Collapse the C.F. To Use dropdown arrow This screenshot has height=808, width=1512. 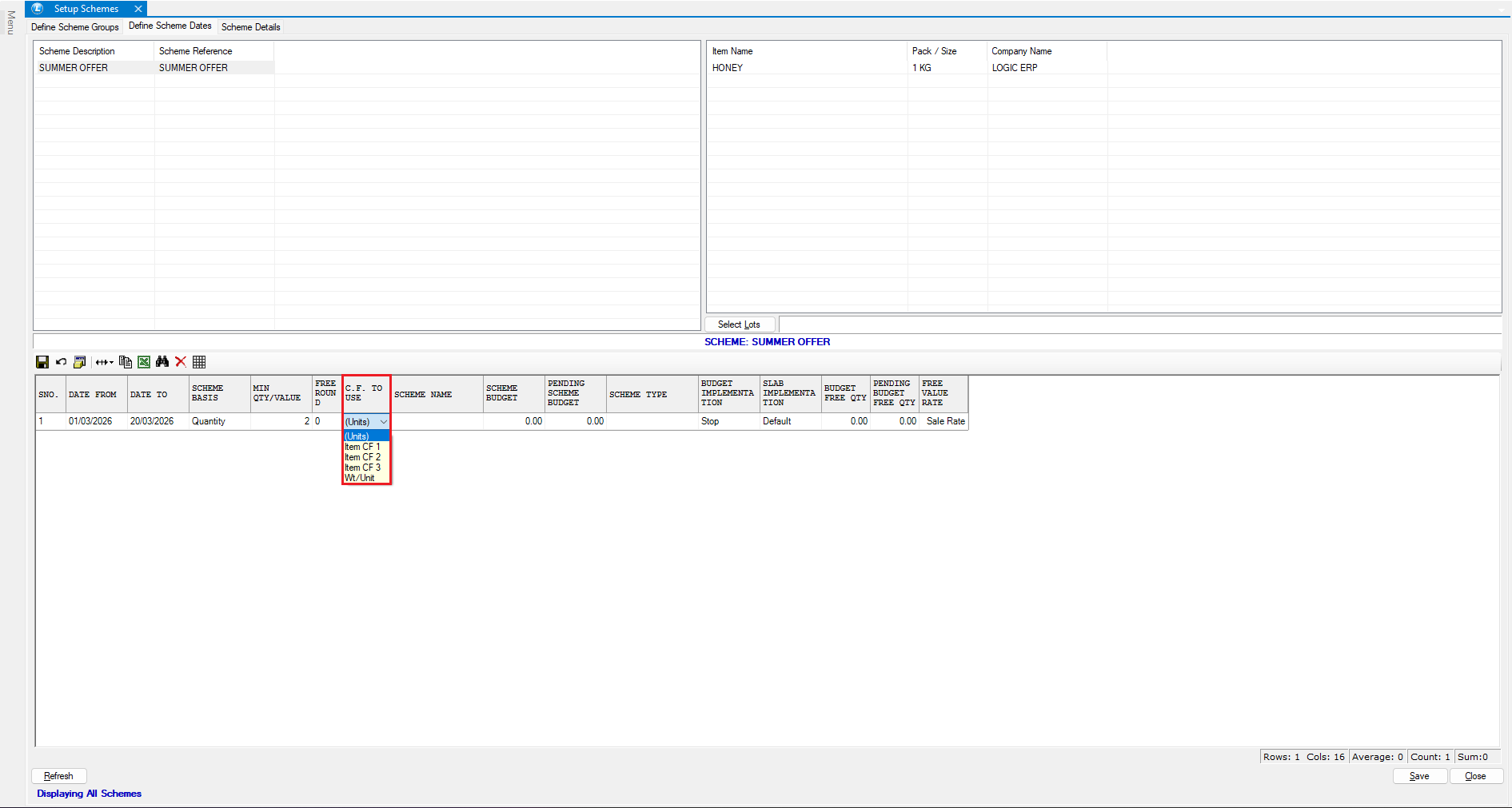(x=384, y=422)
